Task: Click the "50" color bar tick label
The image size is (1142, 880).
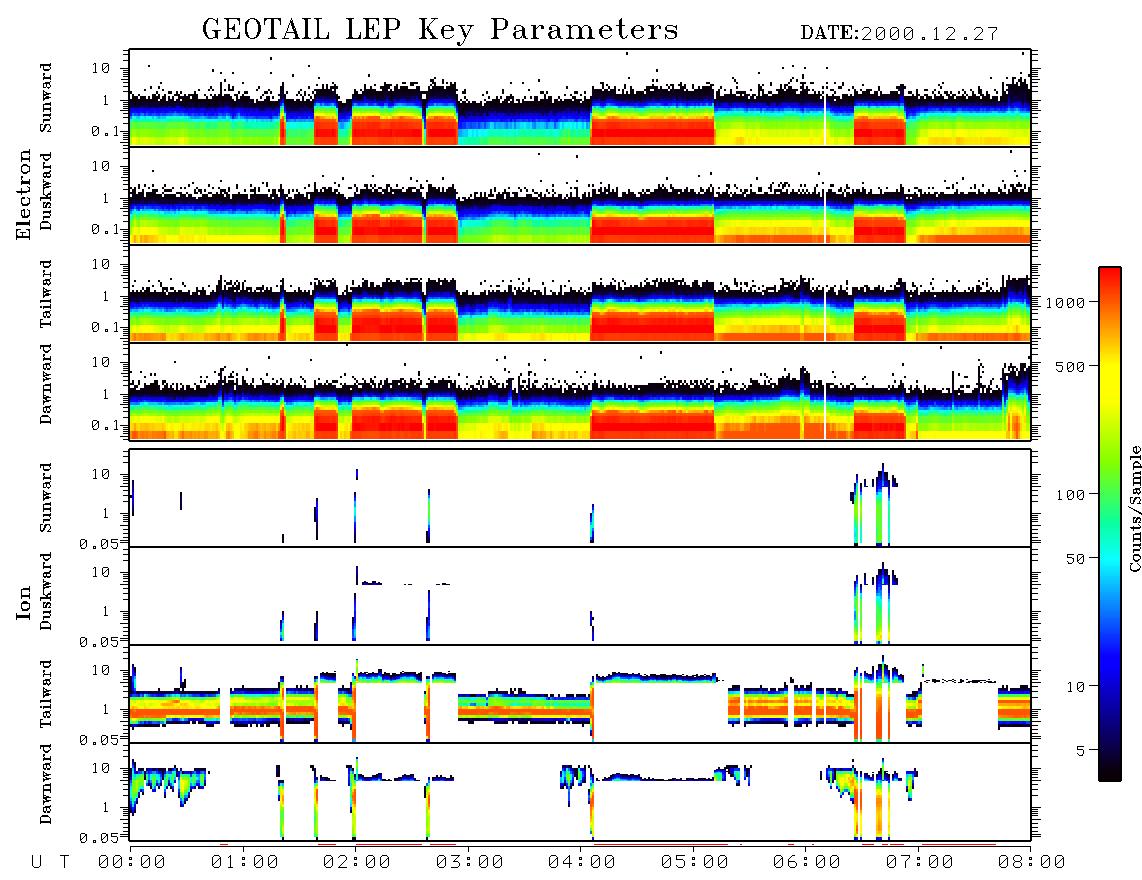Action: click(1075, 559)
